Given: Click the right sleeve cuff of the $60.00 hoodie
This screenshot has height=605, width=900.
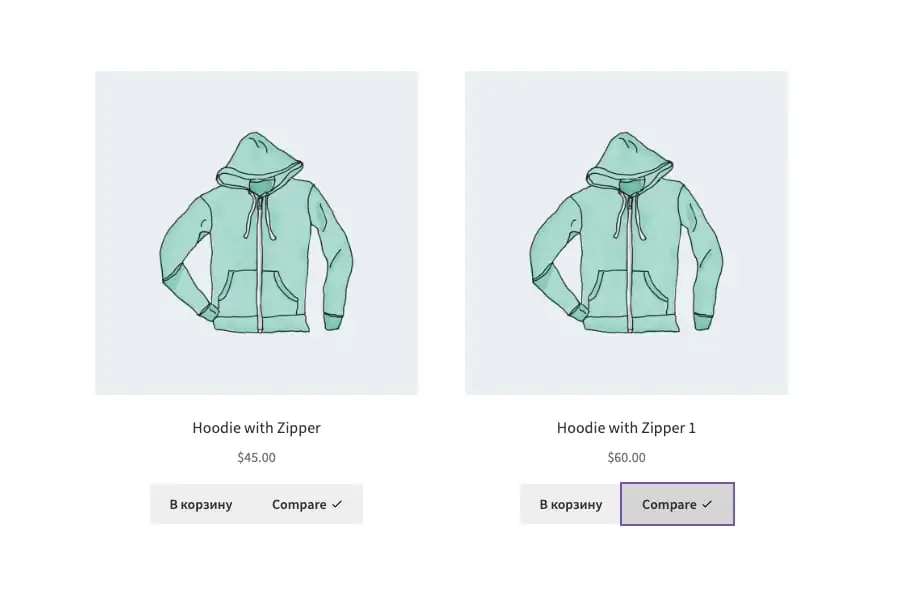Looking at the screenshot, I should [x=703, y=321].
